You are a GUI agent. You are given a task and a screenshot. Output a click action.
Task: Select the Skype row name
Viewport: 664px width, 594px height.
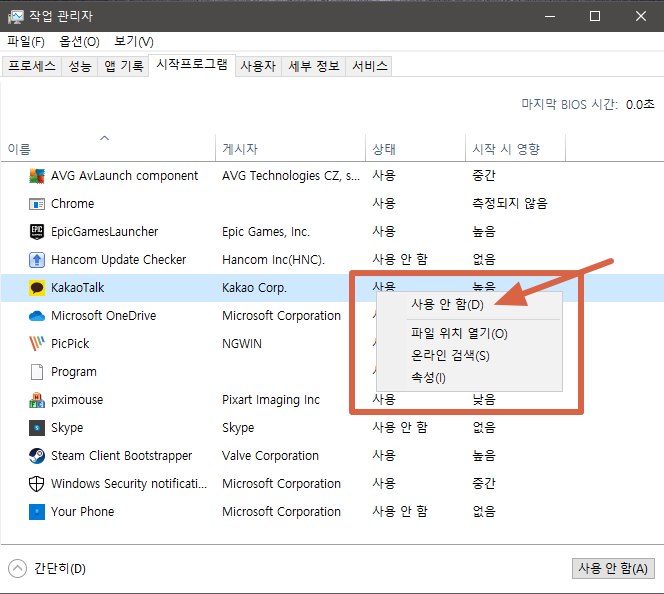tap(67, 428)
